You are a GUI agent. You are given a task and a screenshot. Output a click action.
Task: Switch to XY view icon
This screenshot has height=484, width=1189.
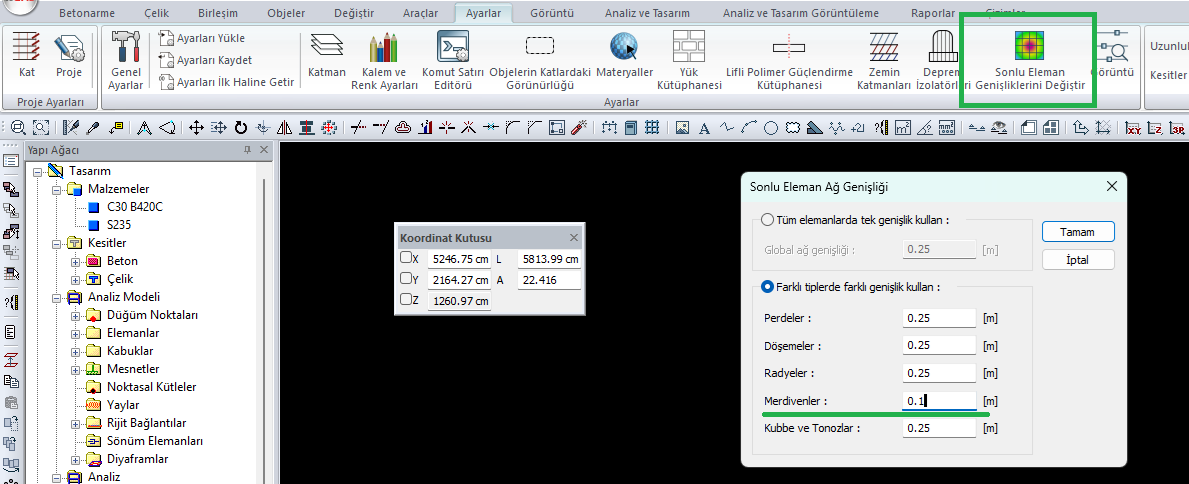pos(1134,127)
